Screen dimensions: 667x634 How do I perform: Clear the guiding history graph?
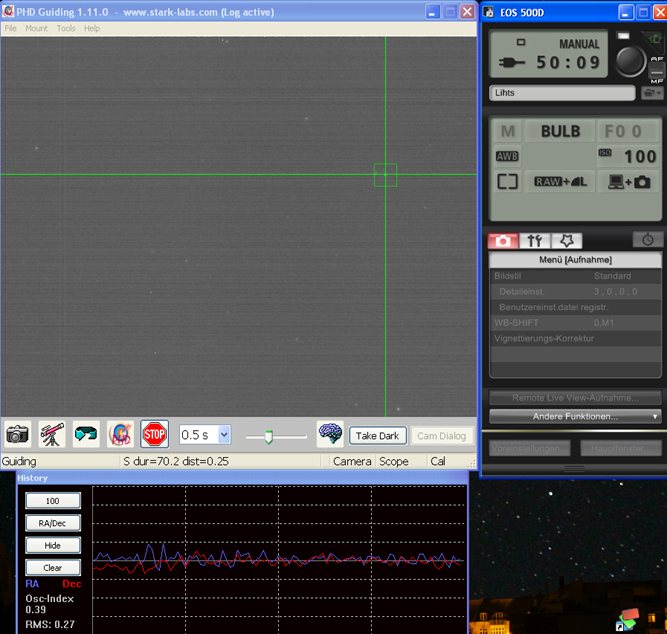(53, 567)
